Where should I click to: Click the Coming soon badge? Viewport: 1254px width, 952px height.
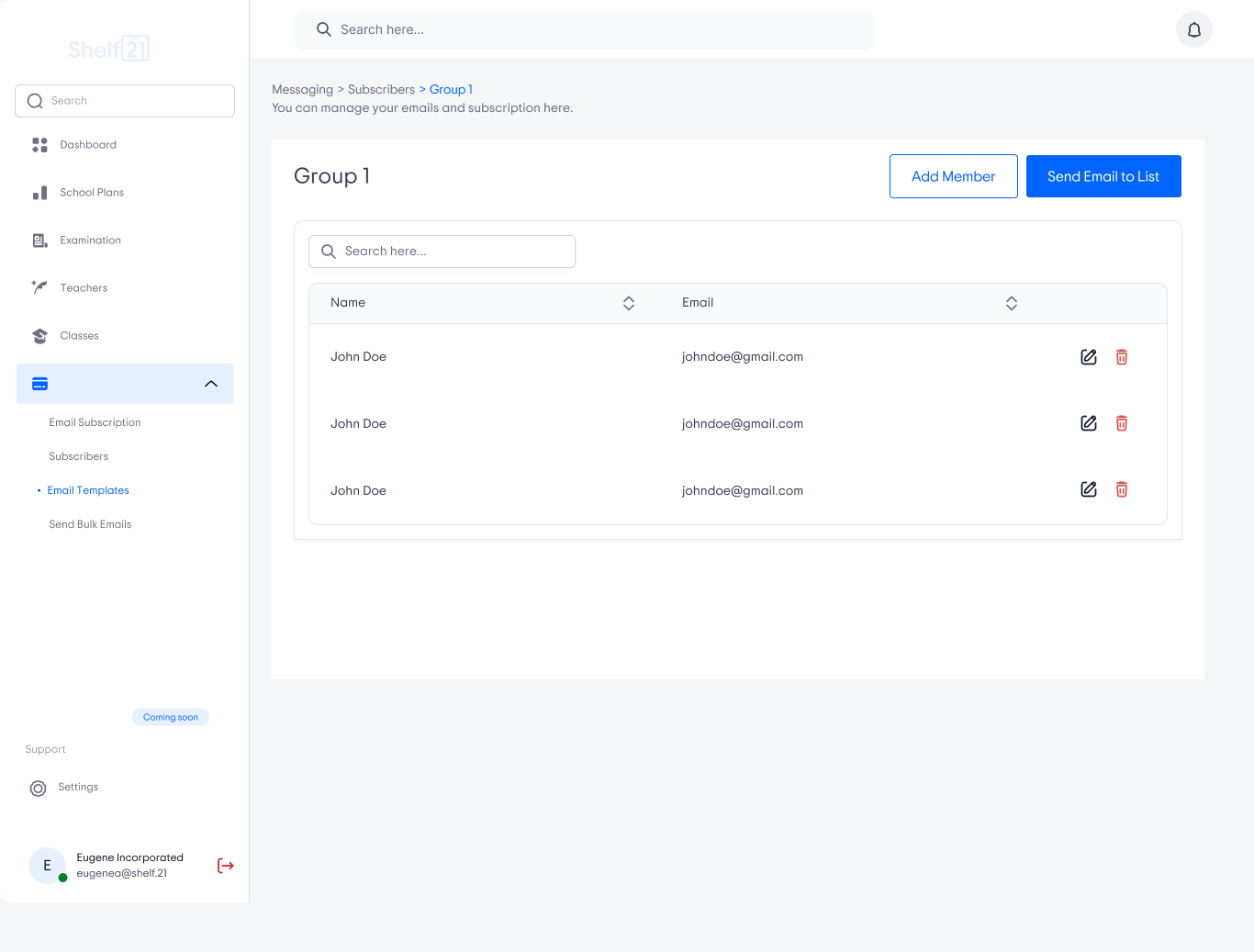coord(171,717)
